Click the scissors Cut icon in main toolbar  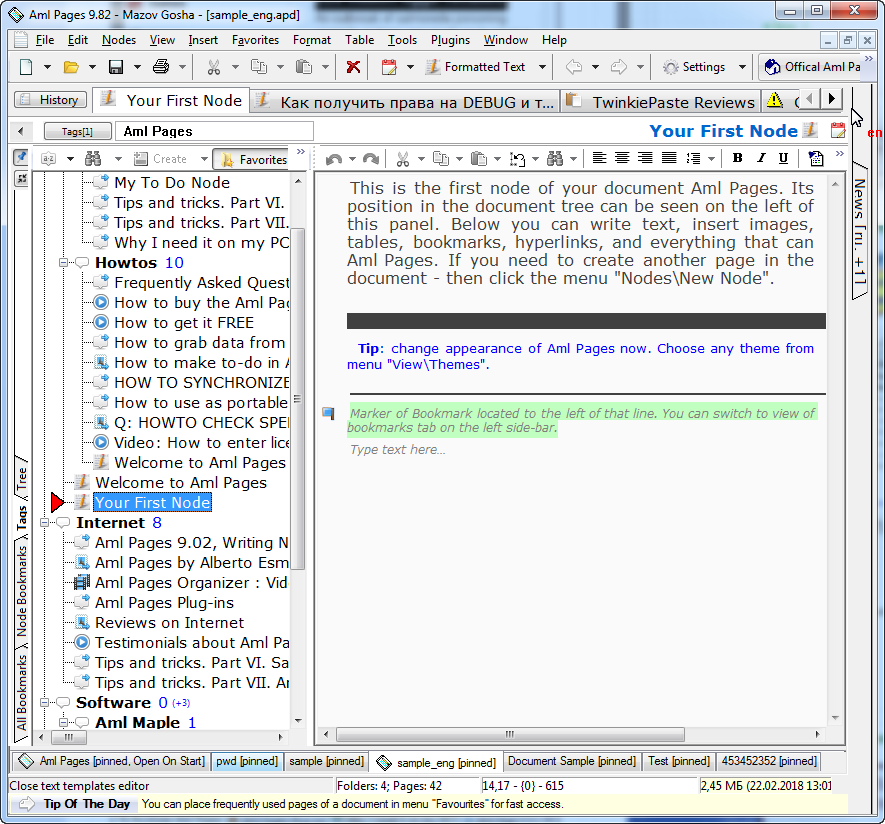click(213, 67)
